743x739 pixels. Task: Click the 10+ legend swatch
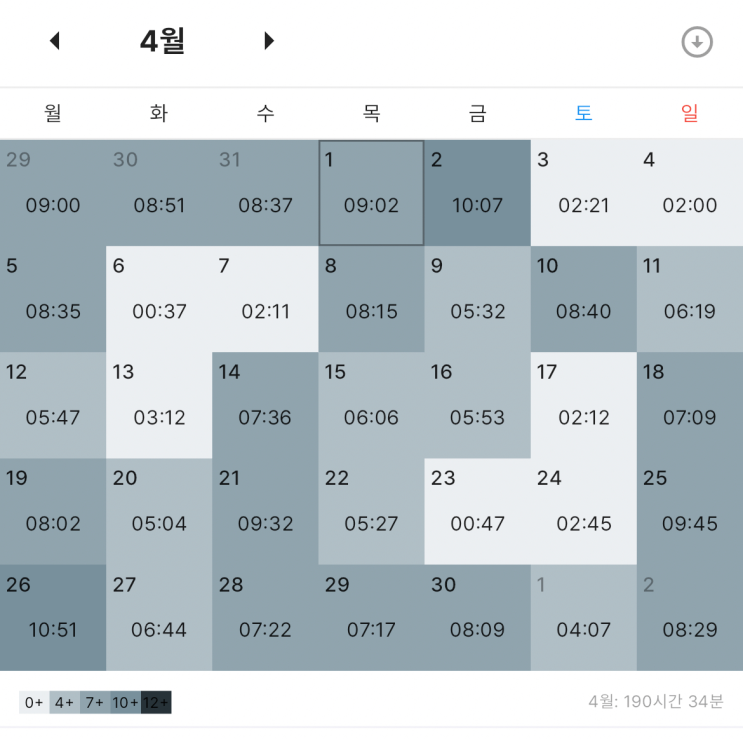[126, 702]
